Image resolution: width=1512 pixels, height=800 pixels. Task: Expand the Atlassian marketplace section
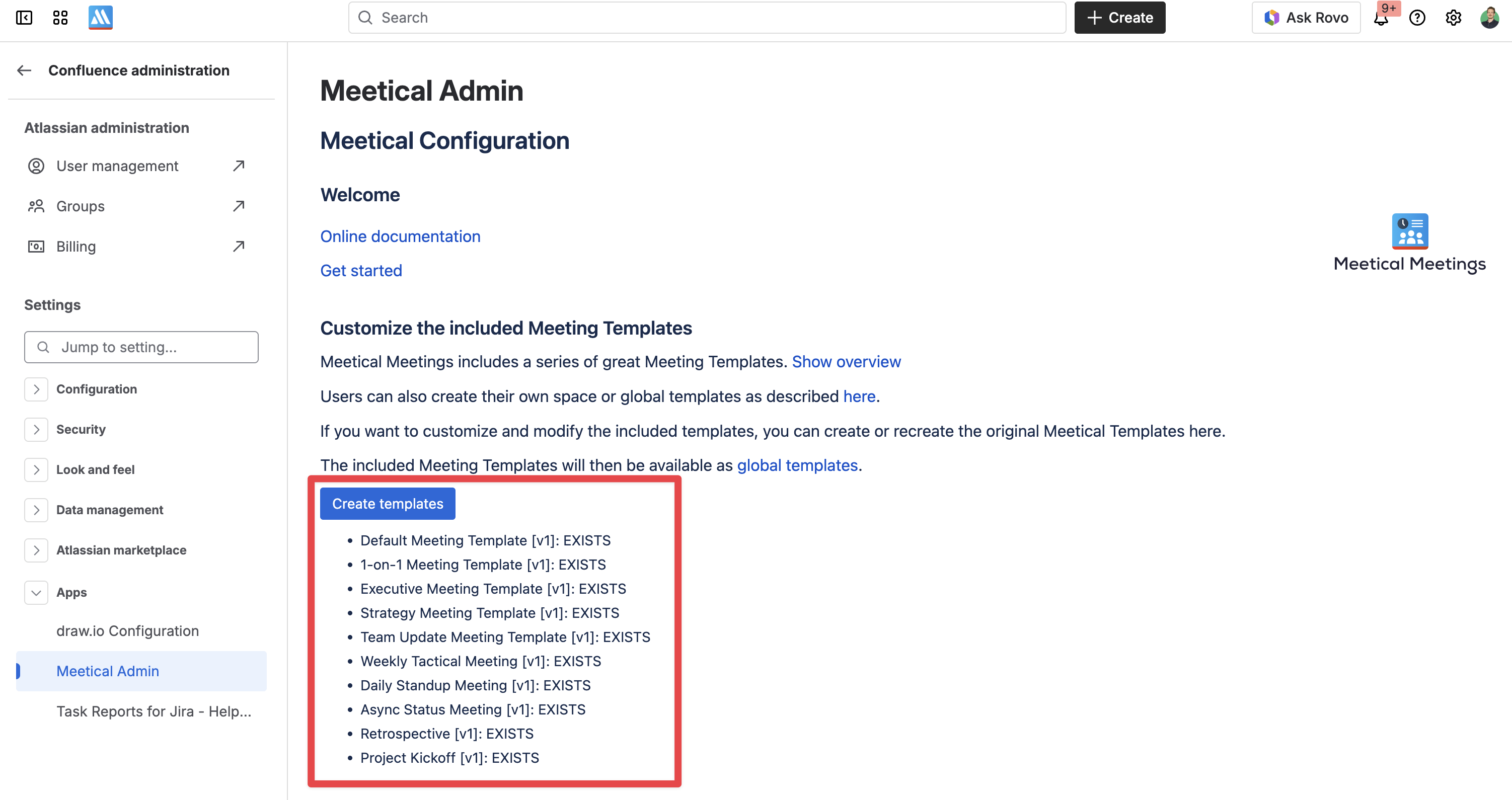[x=36, y=550]
